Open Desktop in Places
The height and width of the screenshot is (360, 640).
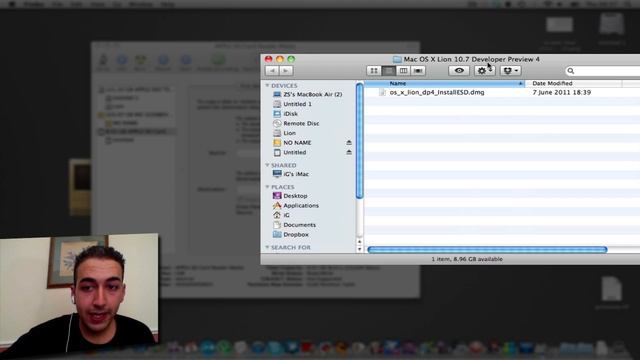pyautogui.click(x=290, y=196)
